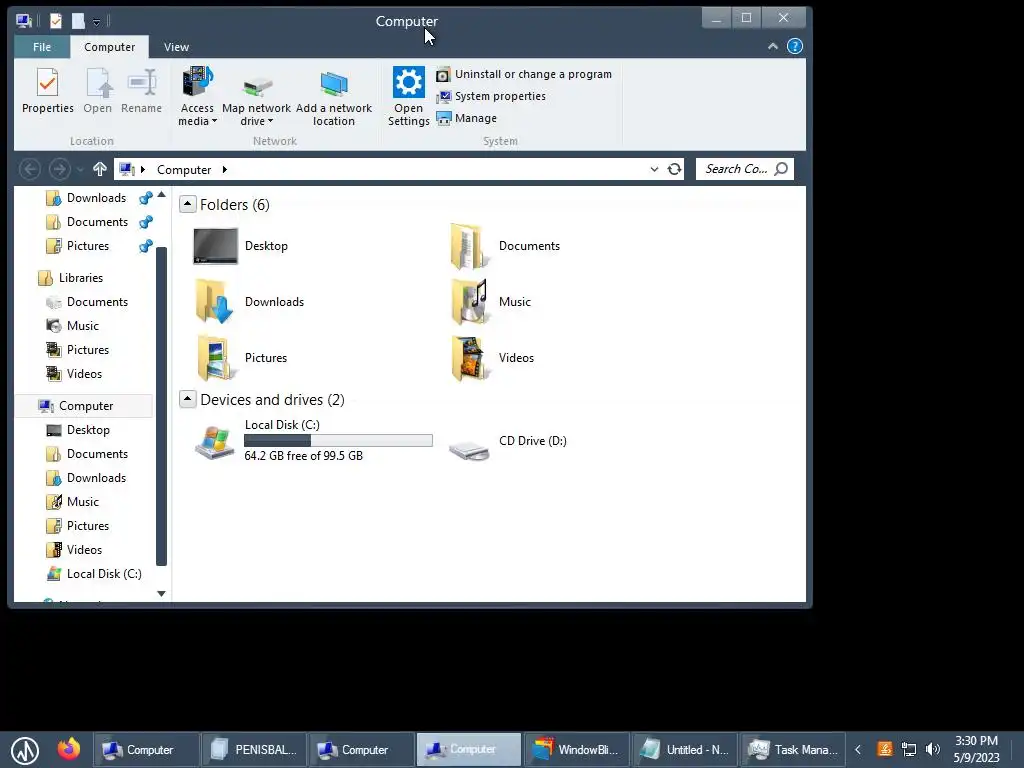This screenshot has height=768, width=1024.
Task: Select the Music folder in main pane
Action: (x=491, y=302)
